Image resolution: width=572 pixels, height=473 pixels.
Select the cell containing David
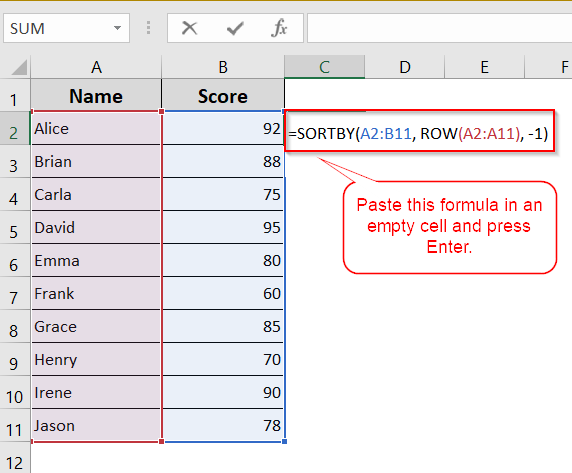tap(96, 228)
